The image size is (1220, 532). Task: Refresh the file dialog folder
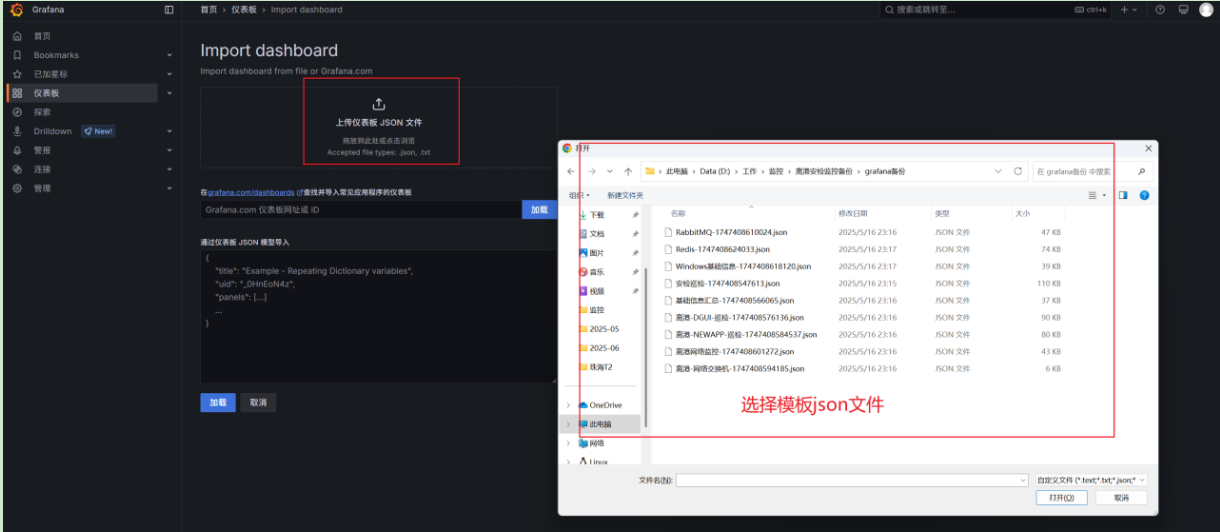pyautogui.click(x=1018, y=171)
